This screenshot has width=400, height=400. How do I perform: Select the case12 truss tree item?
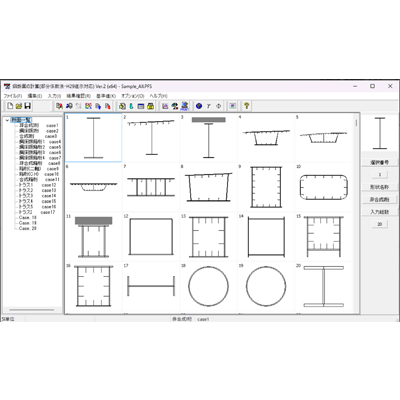tap(37, 185)
